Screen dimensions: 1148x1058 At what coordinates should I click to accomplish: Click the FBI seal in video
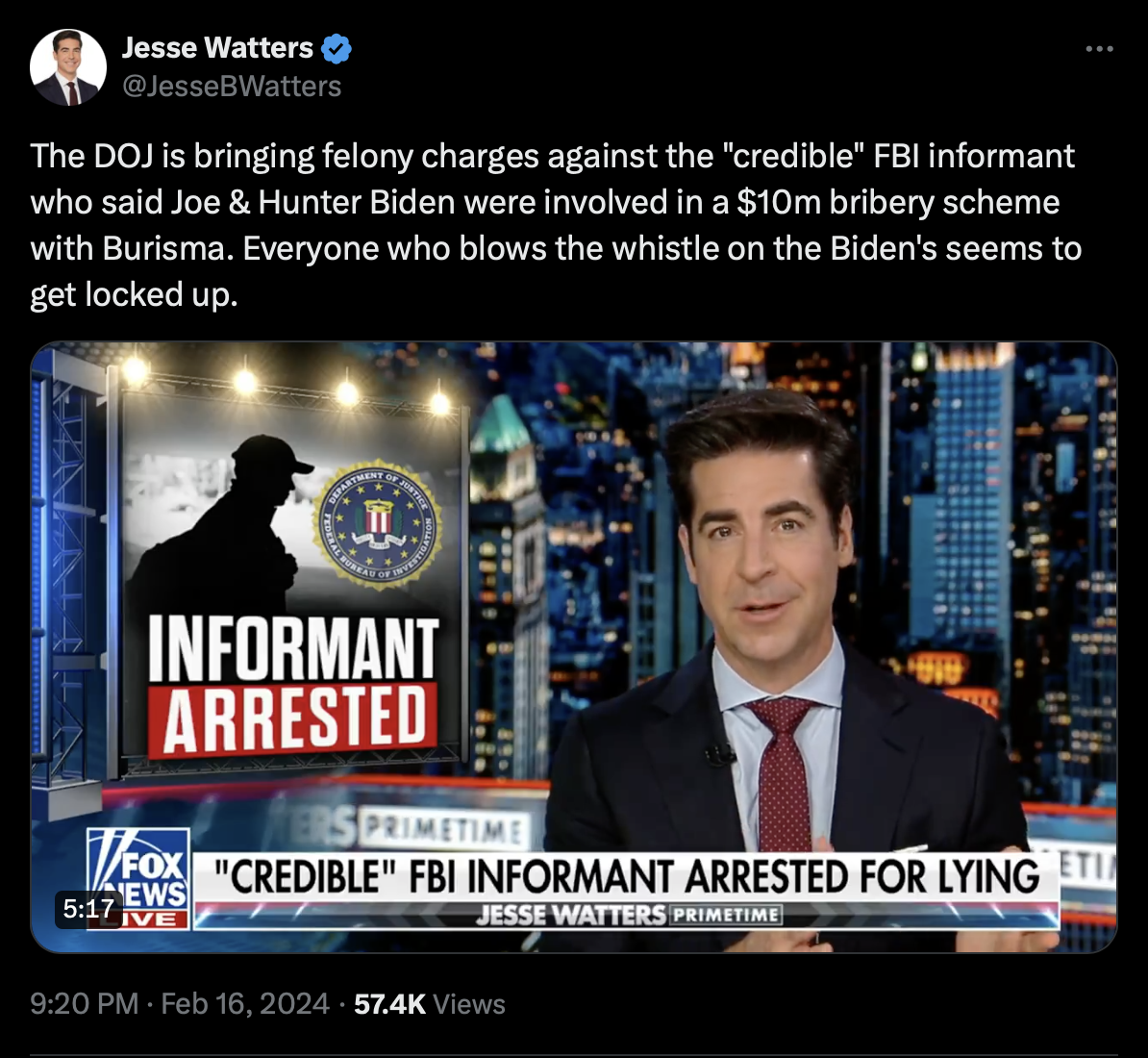coord(378,523)
